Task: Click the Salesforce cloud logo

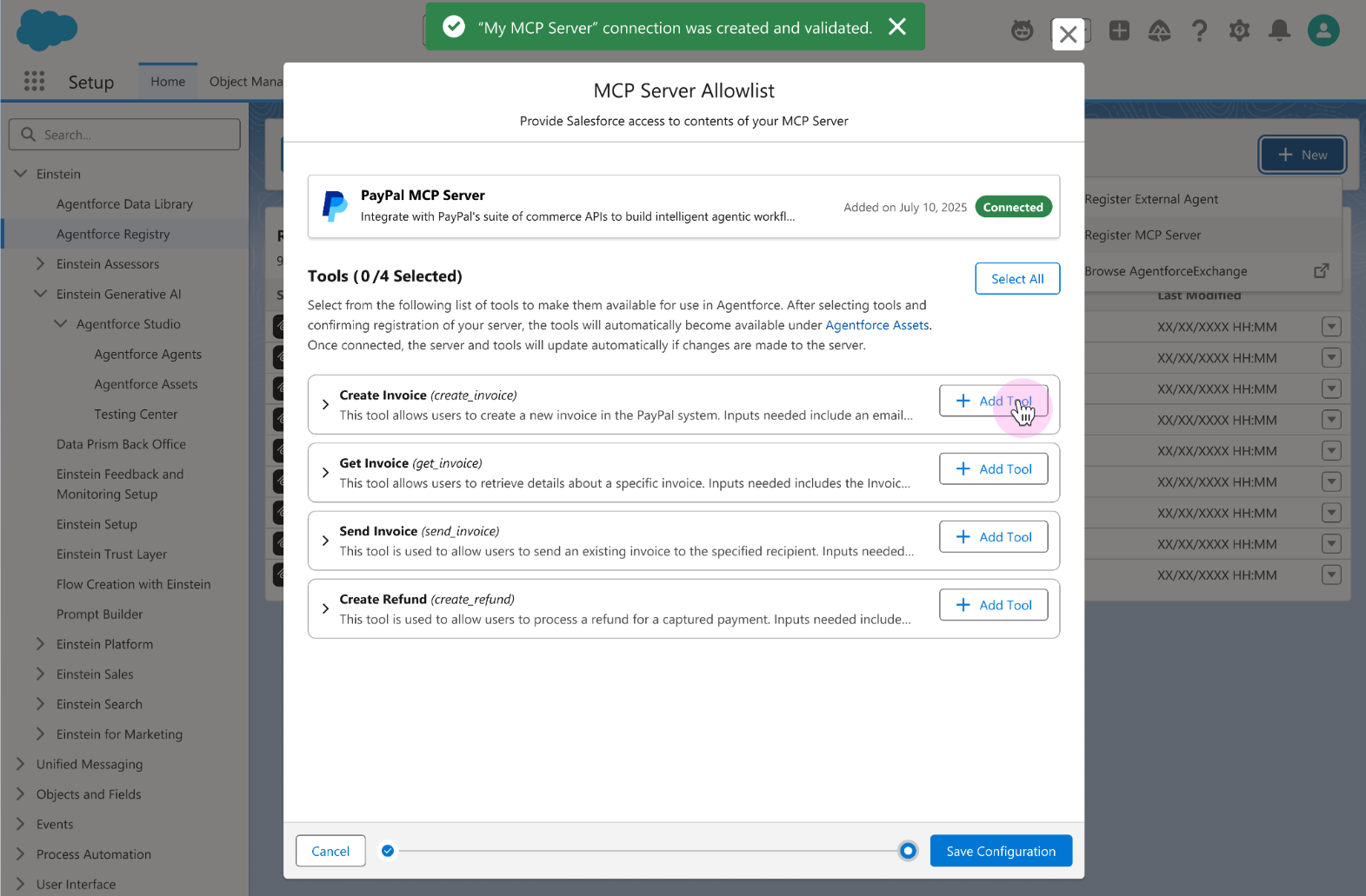Action: [x=47, y=31]
